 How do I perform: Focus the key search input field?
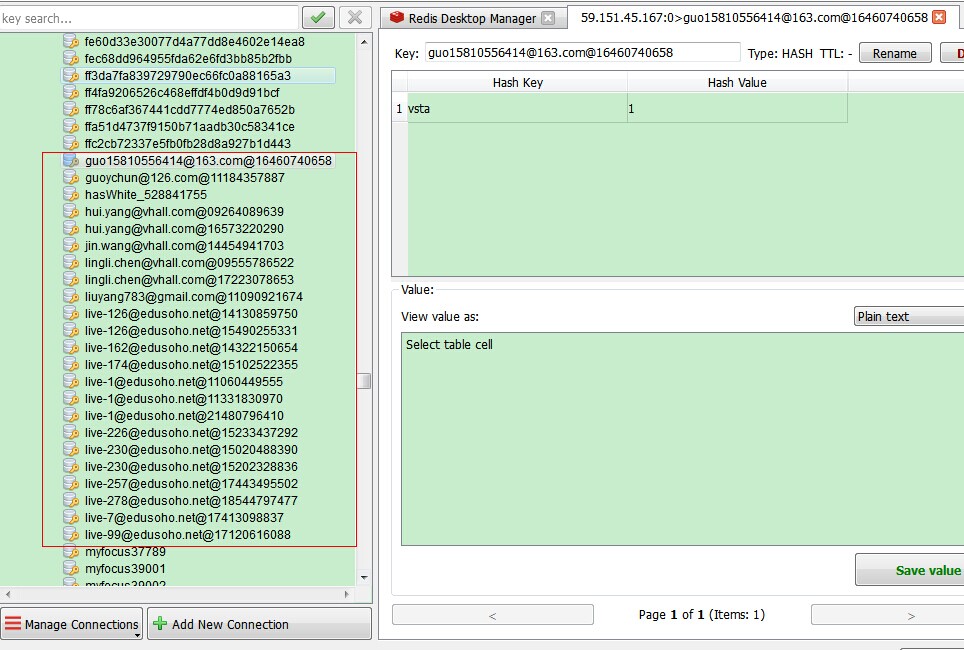pos(149,18)
